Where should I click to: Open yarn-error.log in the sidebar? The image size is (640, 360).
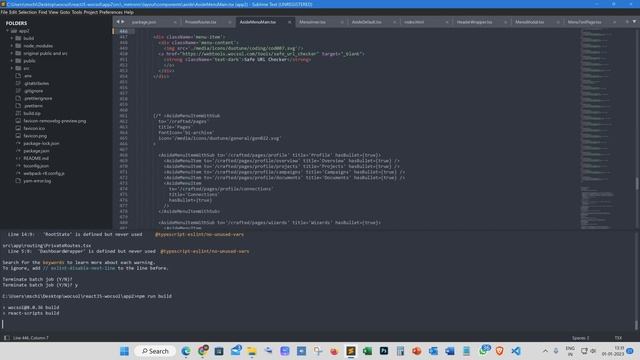(x=37, y=181)
